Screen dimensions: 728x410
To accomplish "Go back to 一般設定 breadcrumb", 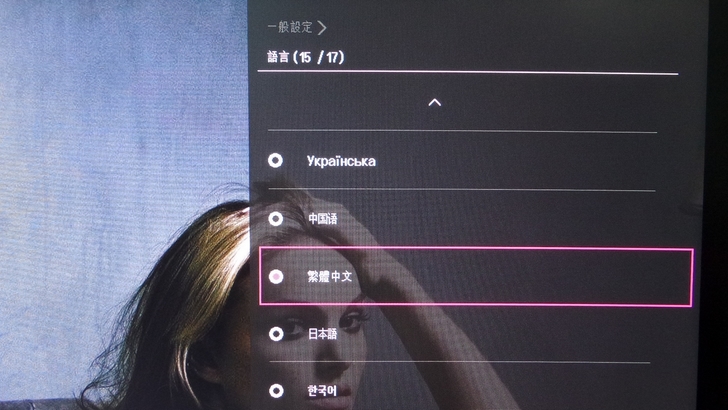I will 290,27.
